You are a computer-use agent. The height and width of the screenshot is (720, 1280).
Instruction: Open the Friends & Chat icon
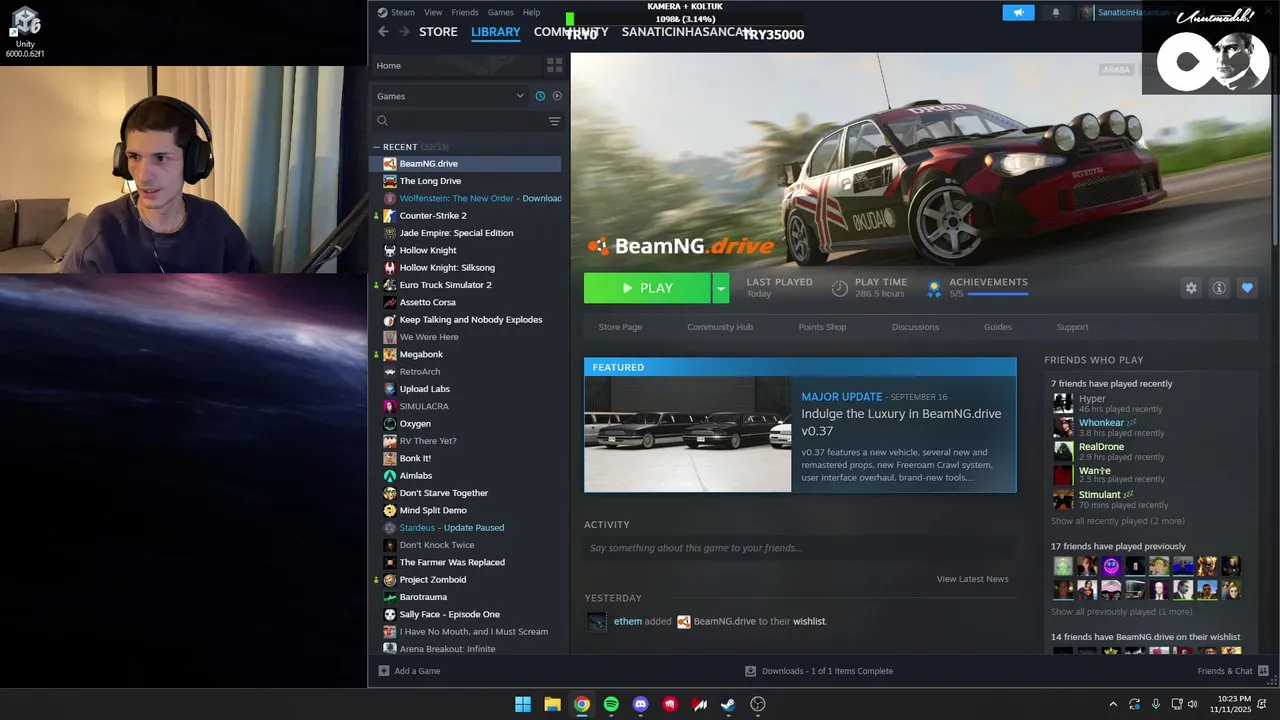(1263, 671)
